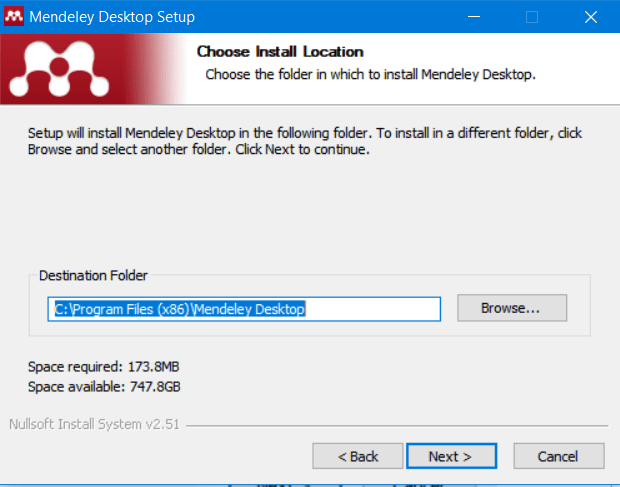
Task: Click the 'Mendeley Desktop Setup' title bar text
Action: coord(111,17)
